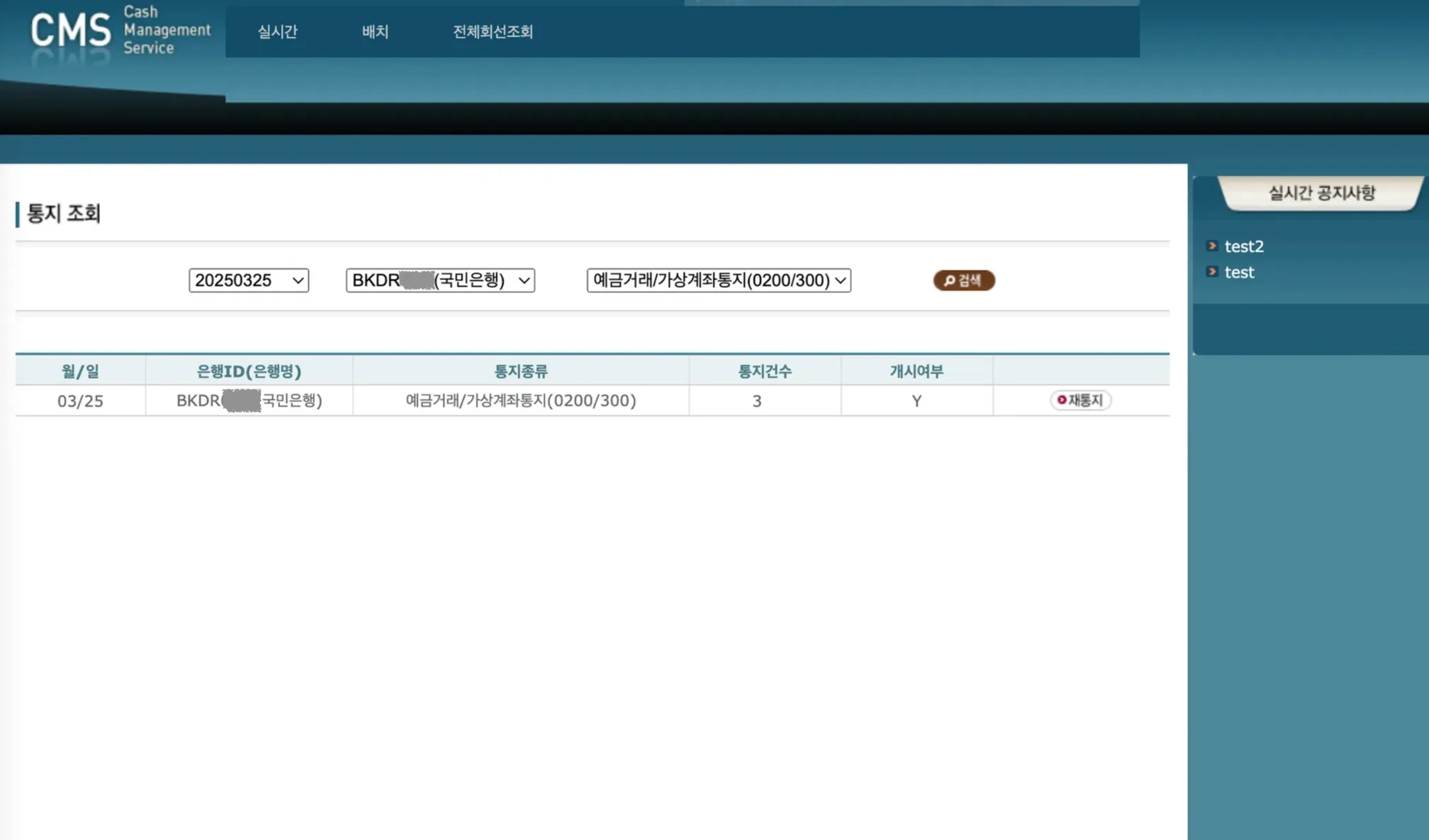This screenshot has width=1429, height=840.
Task: Open the 배치 menu
Action: pos(375,31)
